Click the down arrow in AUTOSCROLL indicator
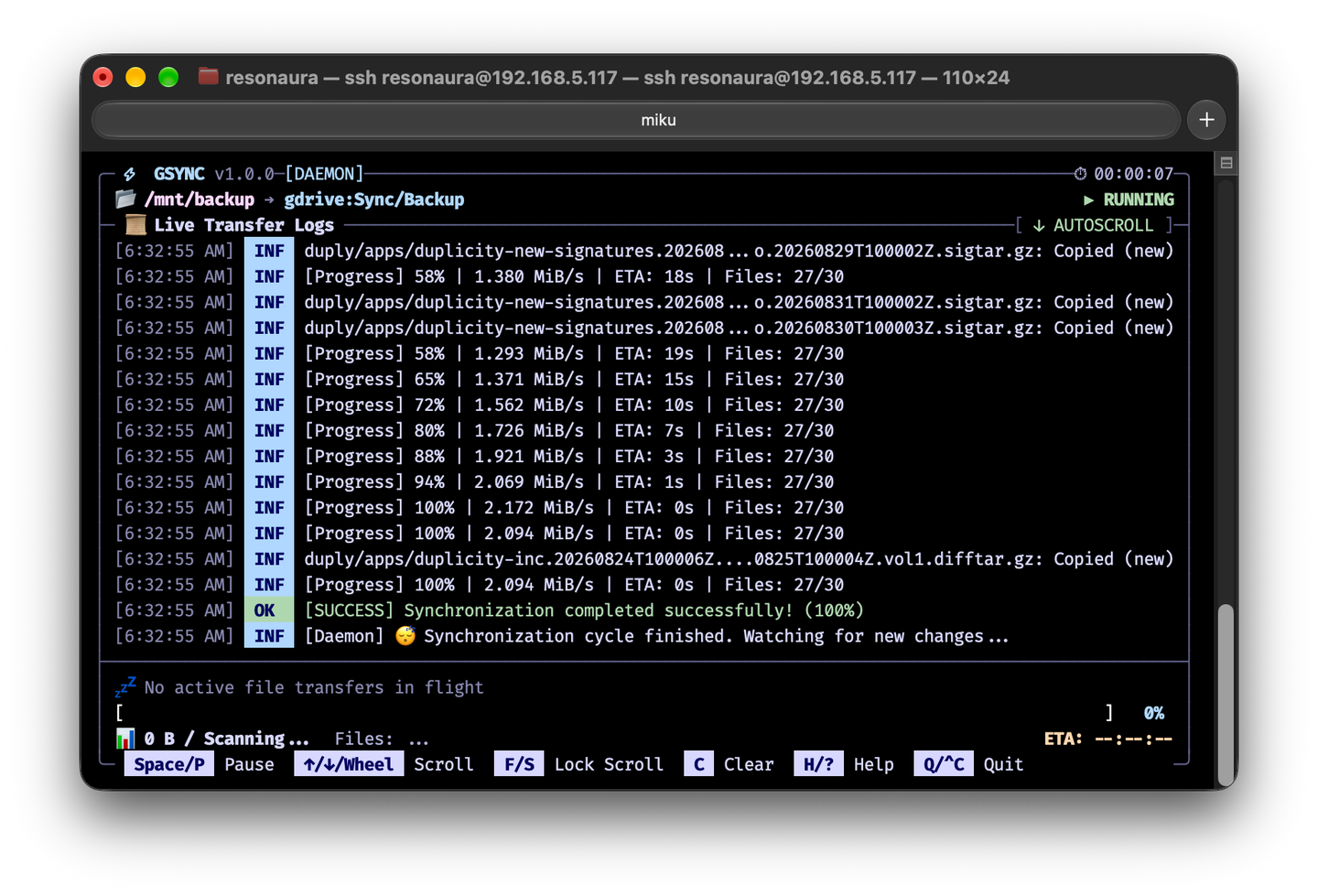 [x=1039, y=225]
